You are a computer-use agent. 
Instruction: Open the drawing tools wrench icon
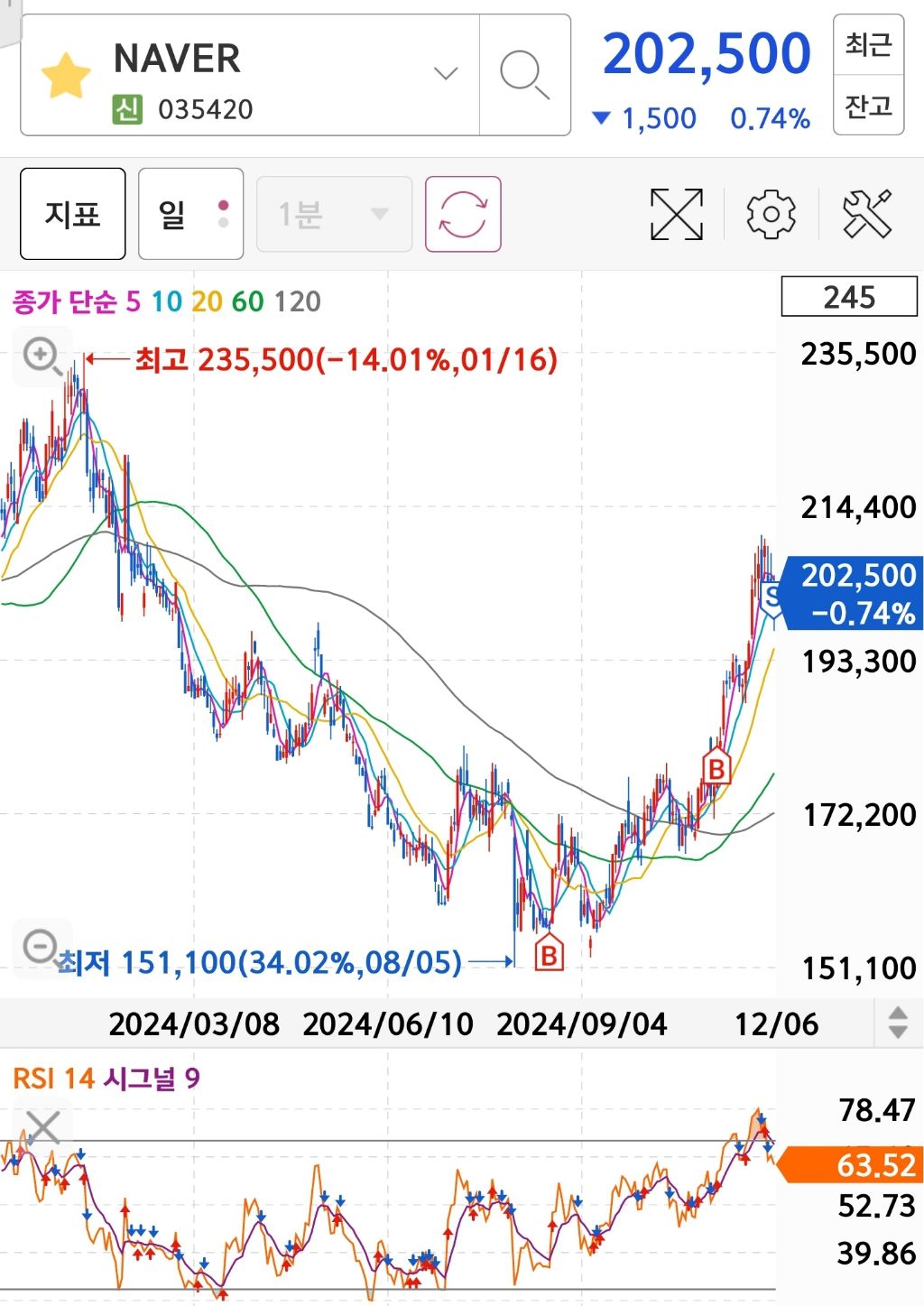coord(867,213)
